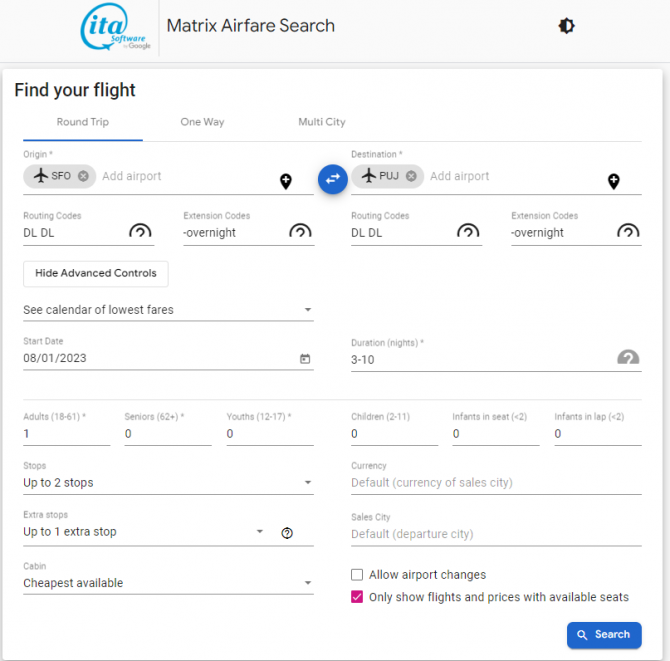Uncheck Only show flights with available seats
Image resolution: width=670 pixels, height=661 pixels.
(x=357, y=597)
